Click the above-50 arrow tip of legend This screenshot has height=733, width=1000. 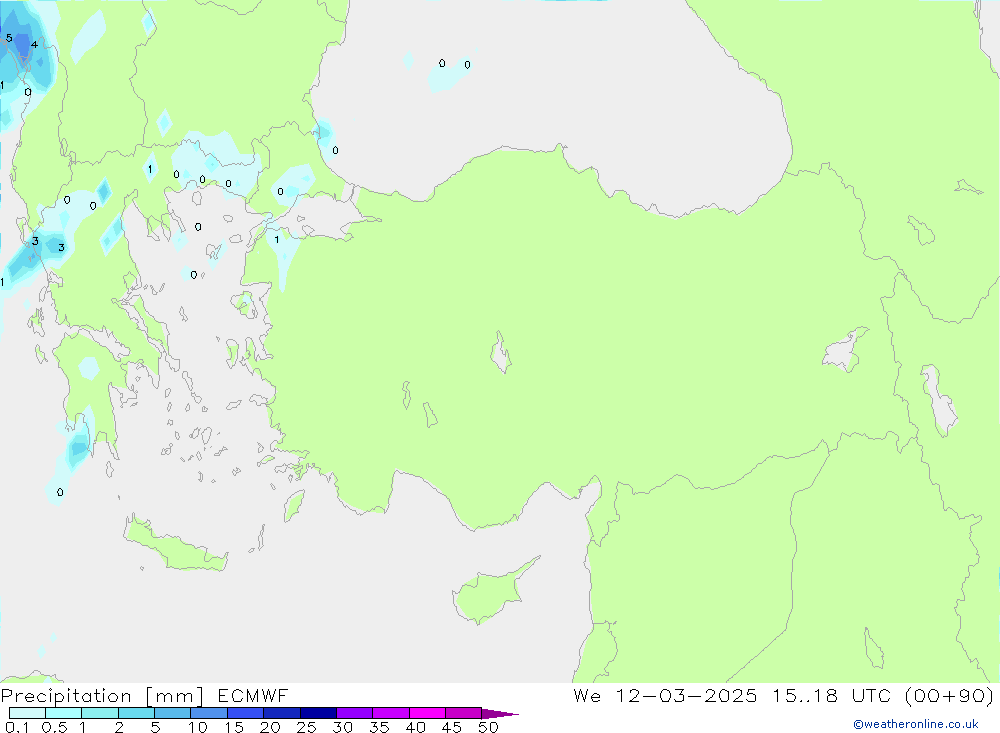pos(500,714)
